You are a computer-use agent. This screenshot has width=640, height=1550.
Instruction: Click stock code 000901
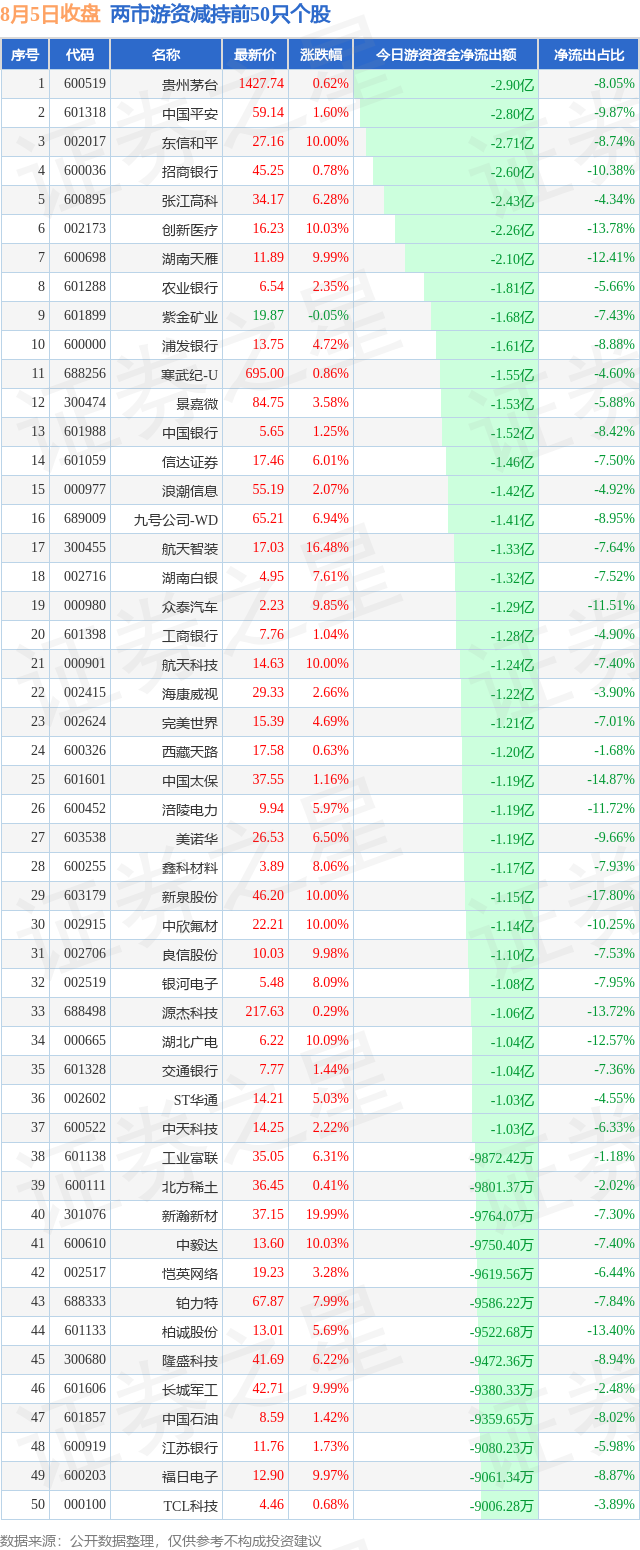85,664
